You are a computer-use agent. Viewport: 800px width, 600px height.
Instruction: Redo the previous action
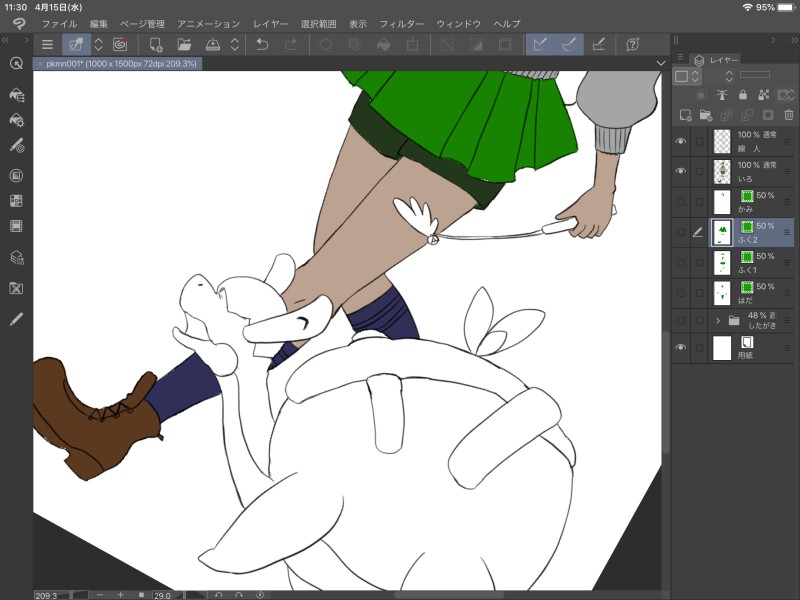pyautogui.click(x=291, y=45)
